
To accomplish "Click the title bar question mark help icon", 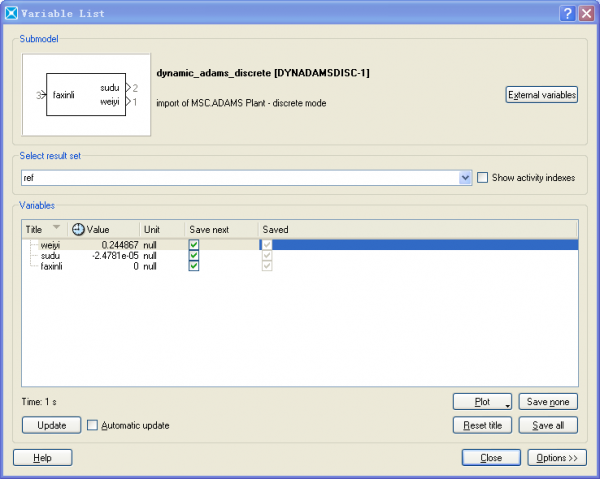I will coord(567,13).
